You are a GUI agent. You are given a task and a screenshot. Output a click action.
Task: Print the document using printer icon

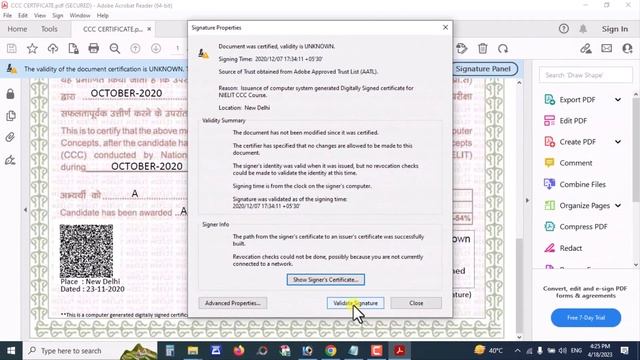pyautogui.click(x=93, y=49)
